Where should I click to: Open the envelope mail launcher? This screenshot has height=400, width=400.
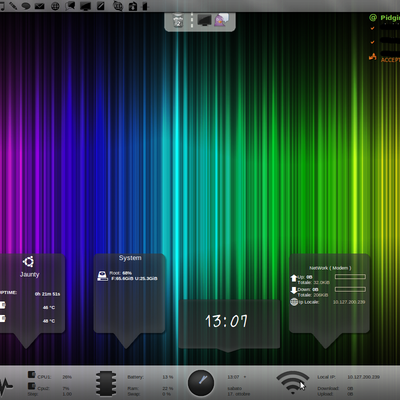coord(40,6)
